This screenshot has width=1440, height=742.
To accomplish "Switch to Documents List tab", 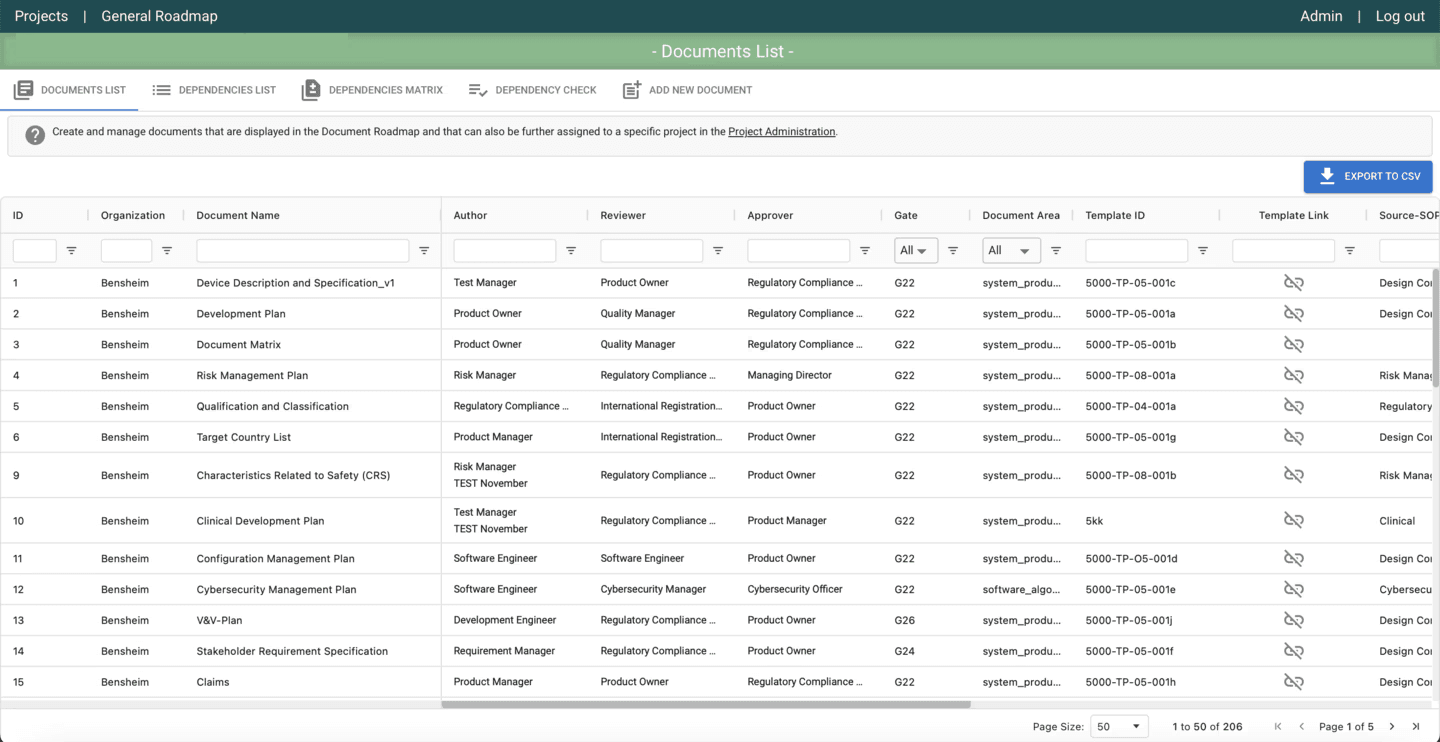I will click(x=69, y=90).
